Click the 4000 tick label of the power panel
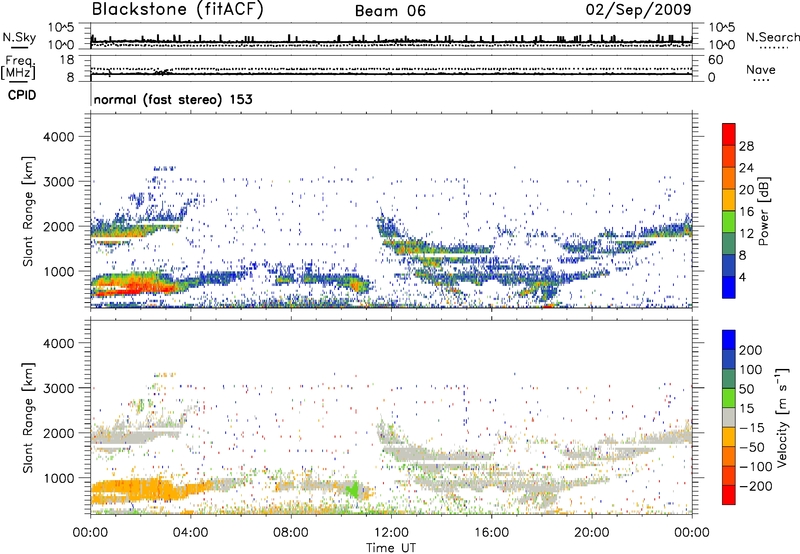This screenshot has width=800, height=554. coord(59,137)
